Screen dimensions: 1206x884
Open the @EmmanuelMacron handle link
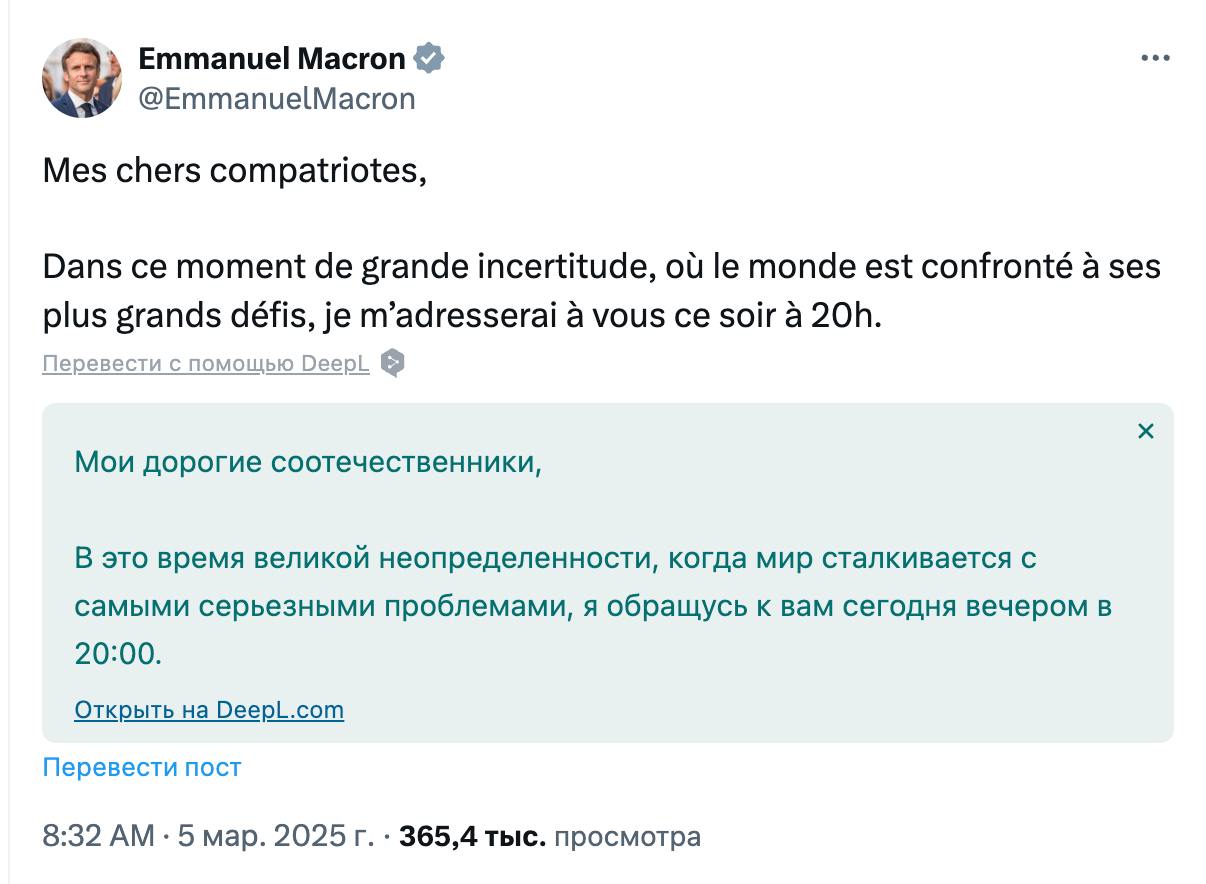pyautogui.click(x=276, y=98)
